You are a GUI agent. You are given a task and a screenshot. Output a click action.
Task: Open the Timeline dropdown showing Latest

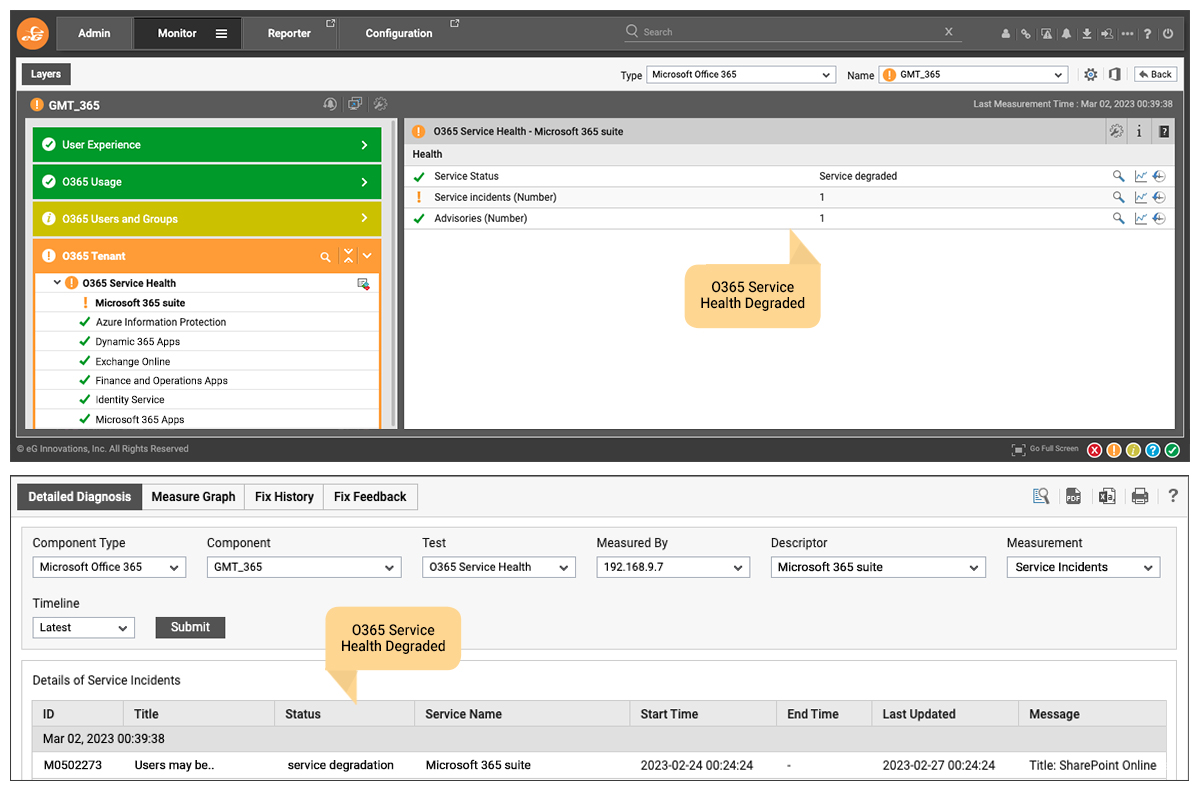[x=83, y=628]
